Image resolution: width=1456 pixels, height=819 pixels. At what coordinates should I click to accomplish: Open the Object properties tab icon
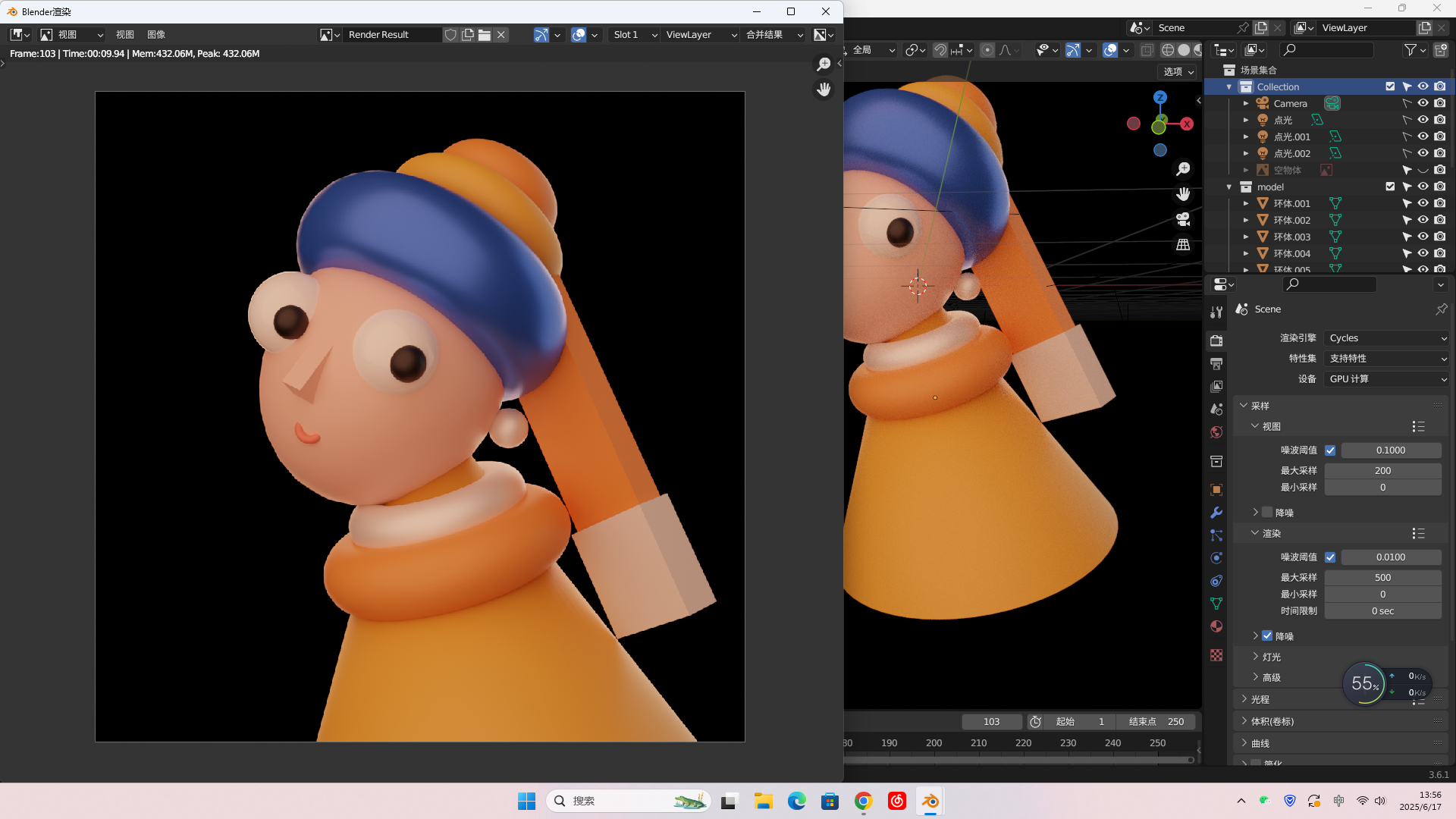tap(1216, 490)
